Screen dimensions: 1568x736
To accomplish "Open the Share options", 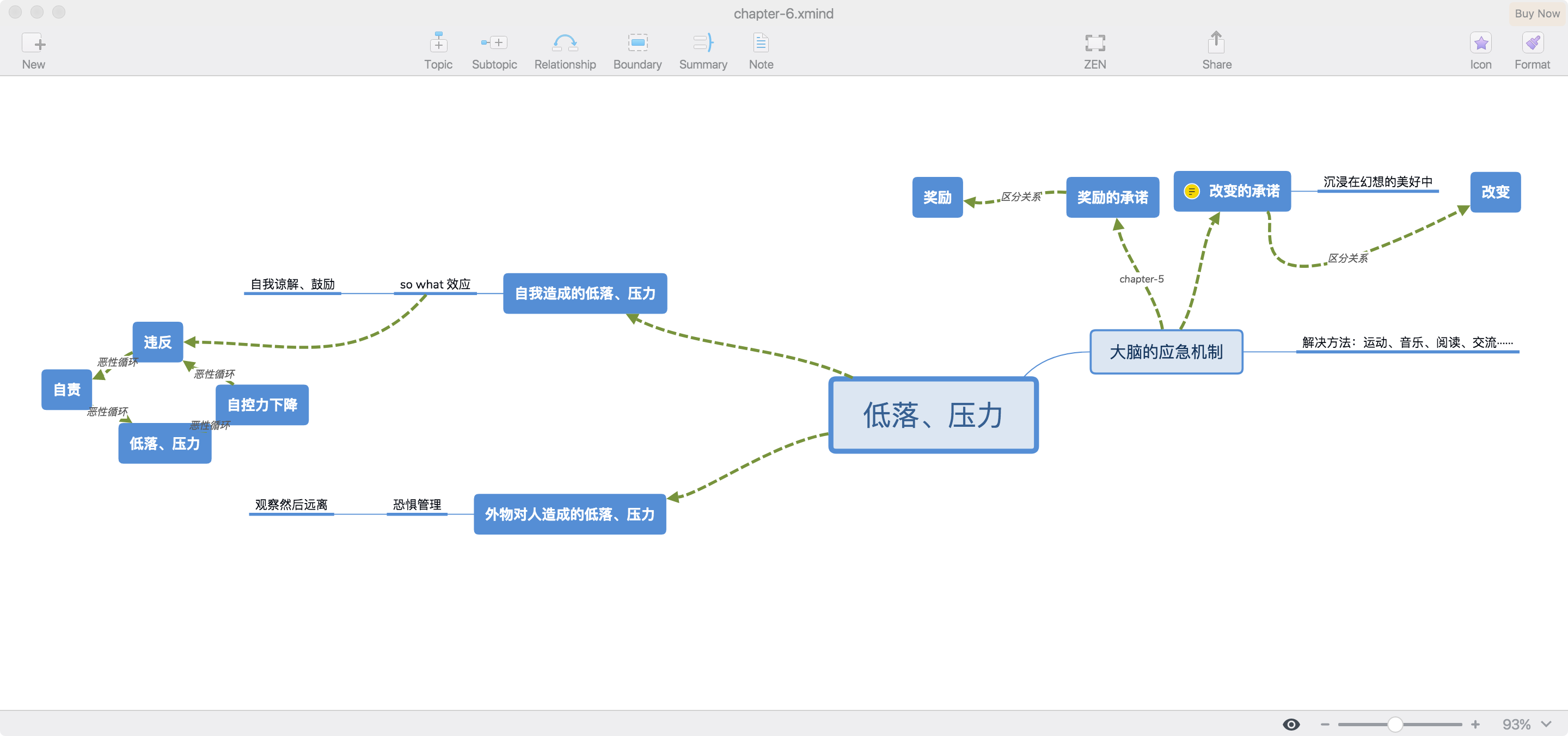I will coord(1216,43).
